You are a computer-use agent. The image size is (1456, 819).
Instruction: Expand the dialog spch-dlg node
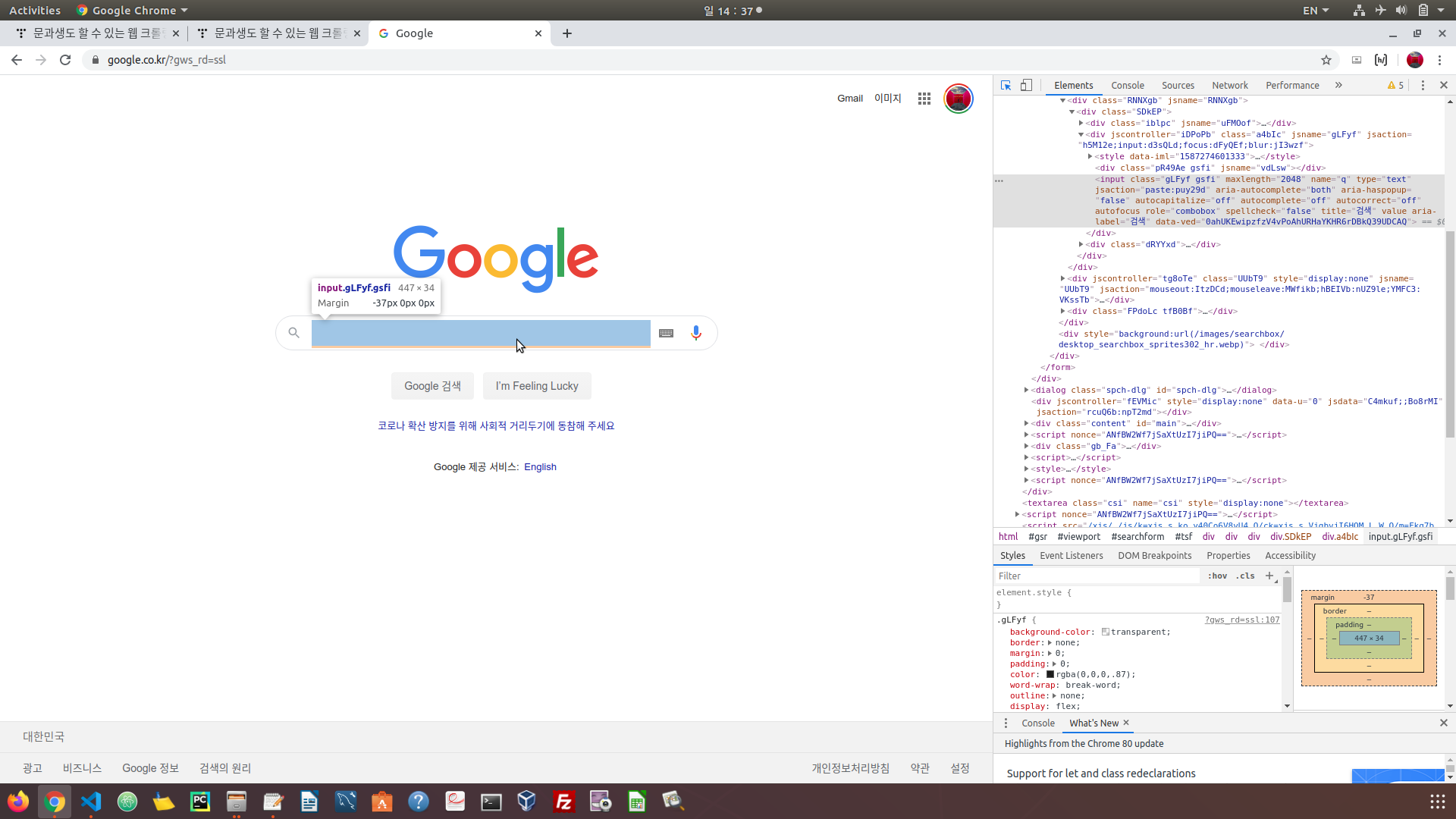pos(1026,390)
